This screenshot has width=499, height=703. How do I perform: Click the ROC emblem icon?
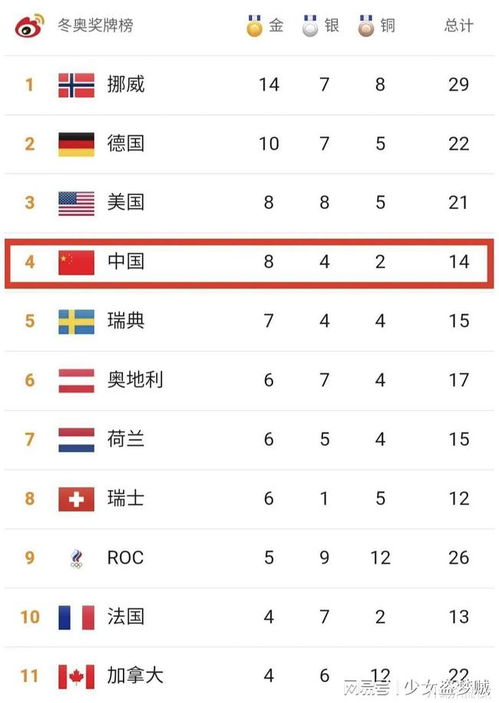pos(77,558)
